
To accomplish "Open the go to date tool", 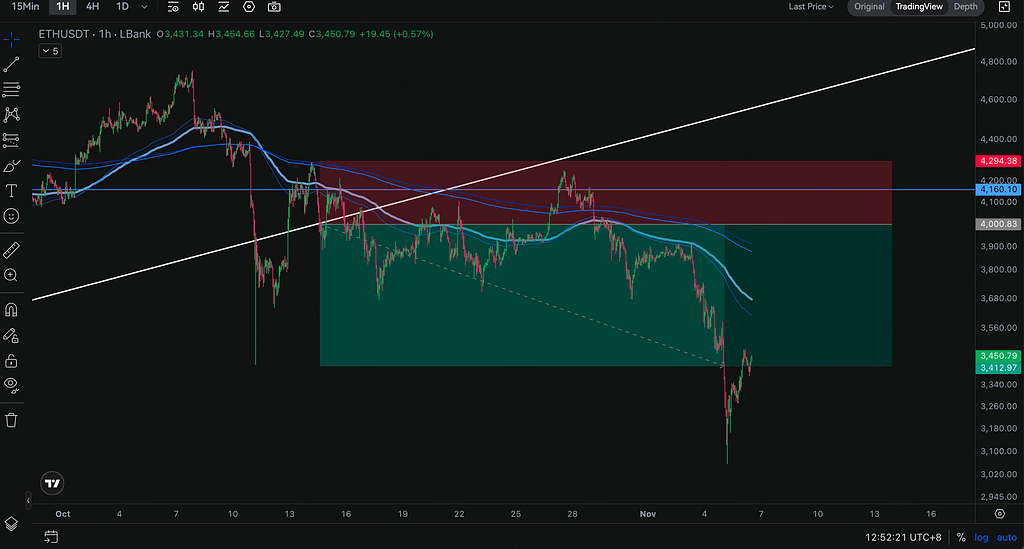I will click(x=51, y=537).
